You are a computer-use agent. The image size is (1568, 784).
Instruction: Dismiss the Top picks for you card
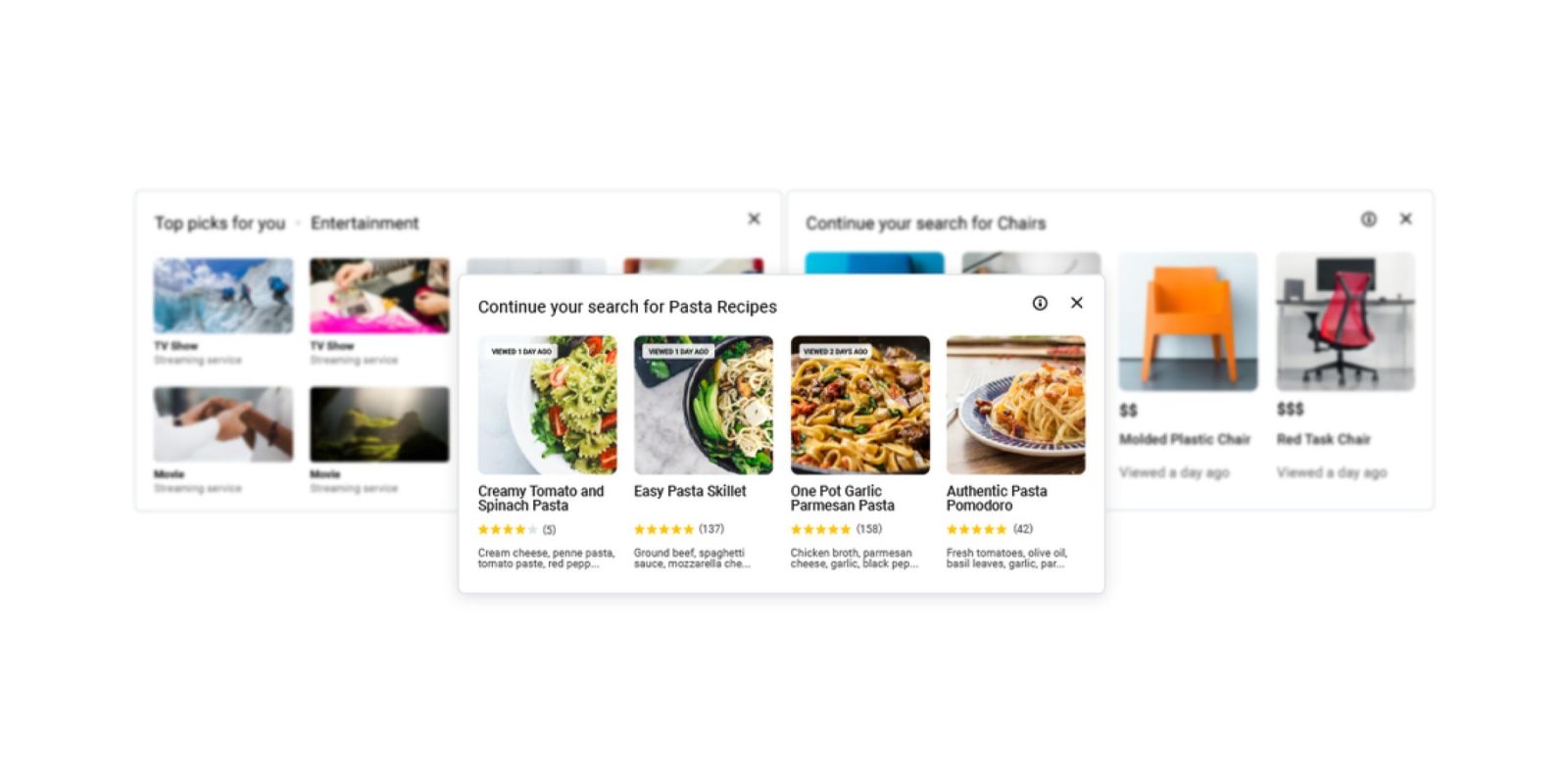pos(754,219)
